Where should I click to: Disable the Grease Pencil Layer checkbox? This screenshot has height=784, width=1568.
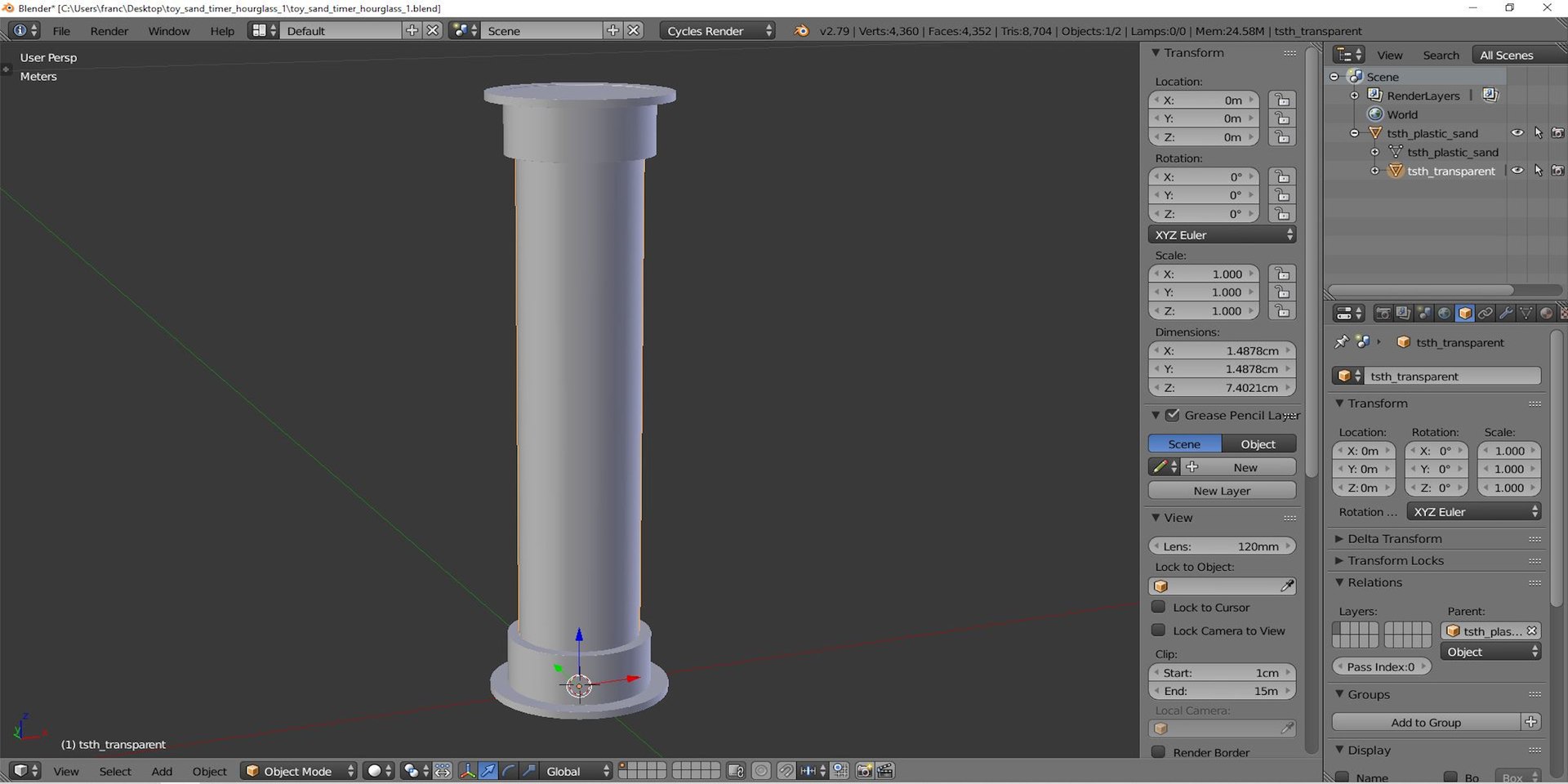1173,415
